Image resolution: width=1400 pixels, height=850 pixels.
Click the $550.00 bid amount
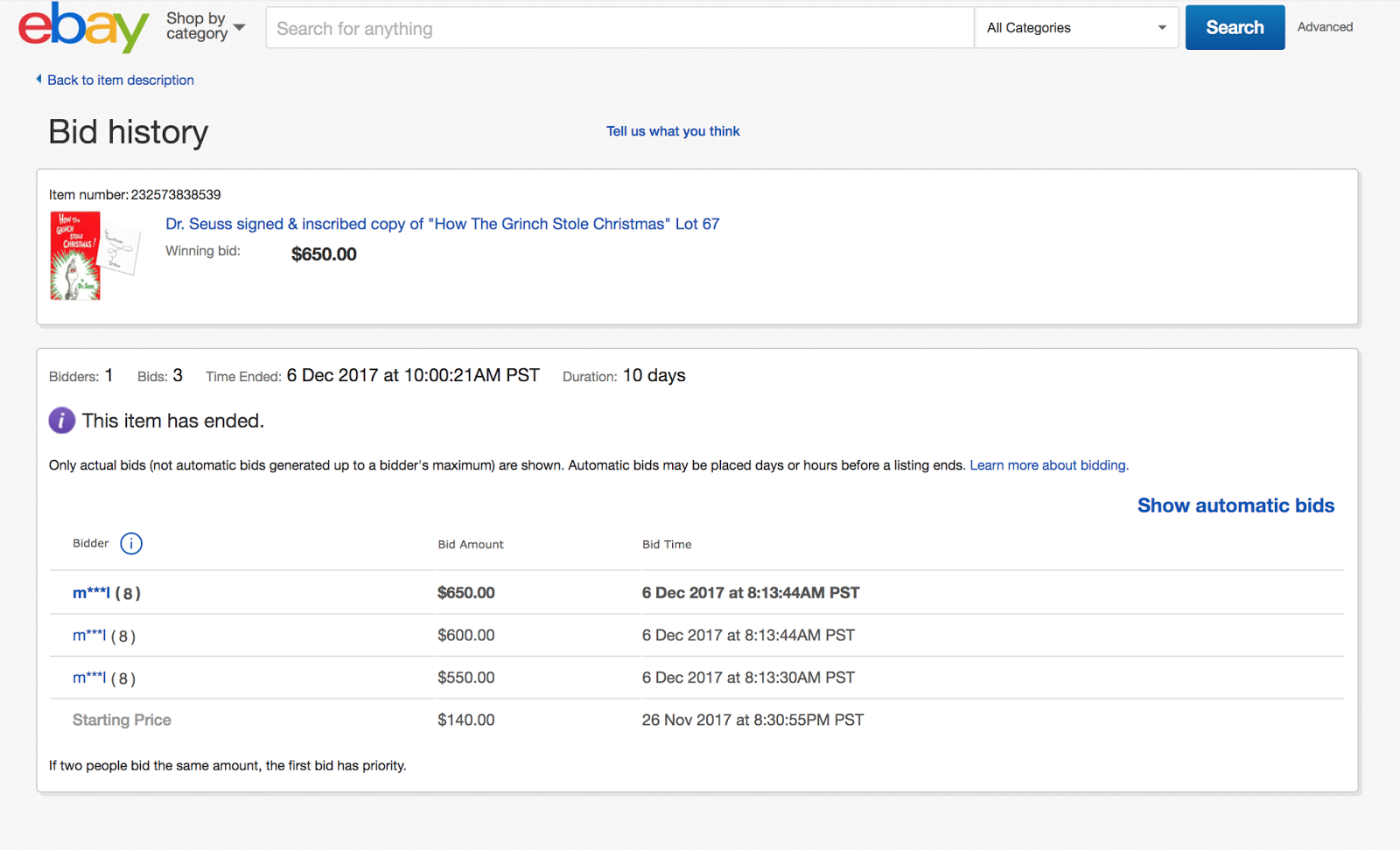tap(466, 678)
